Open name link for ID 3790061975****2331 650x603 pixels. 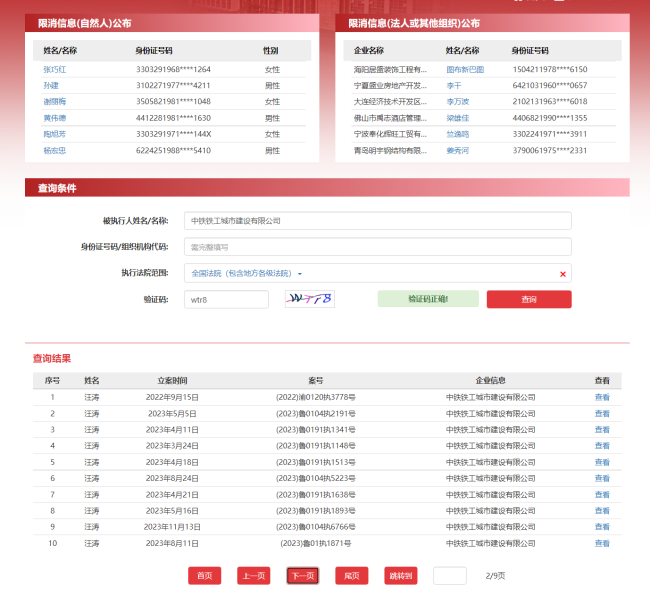(x=458, y=150)
